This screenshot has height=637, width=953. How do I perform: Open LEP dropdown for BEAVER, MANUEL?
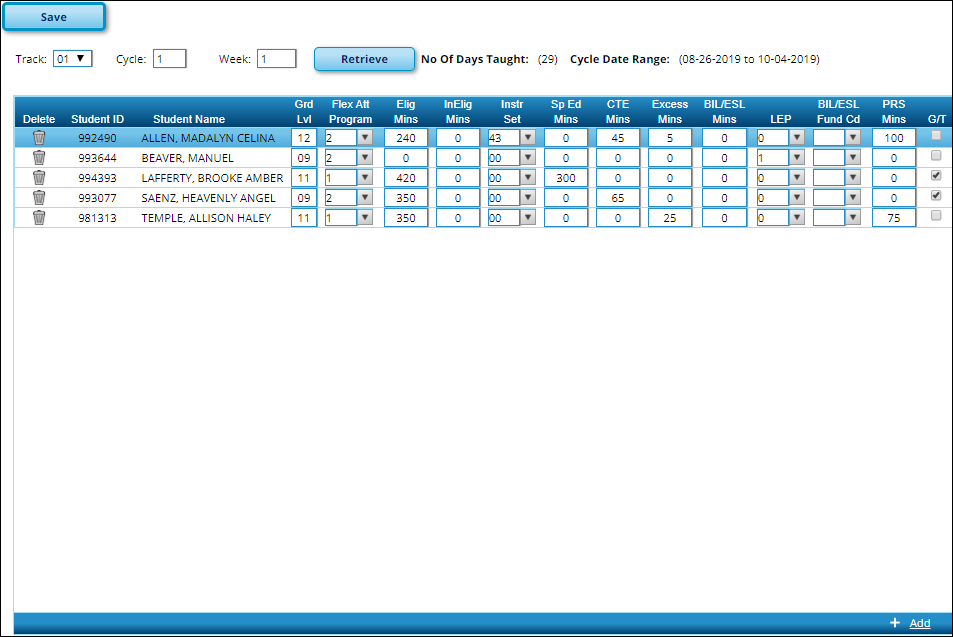pos(797,158)
